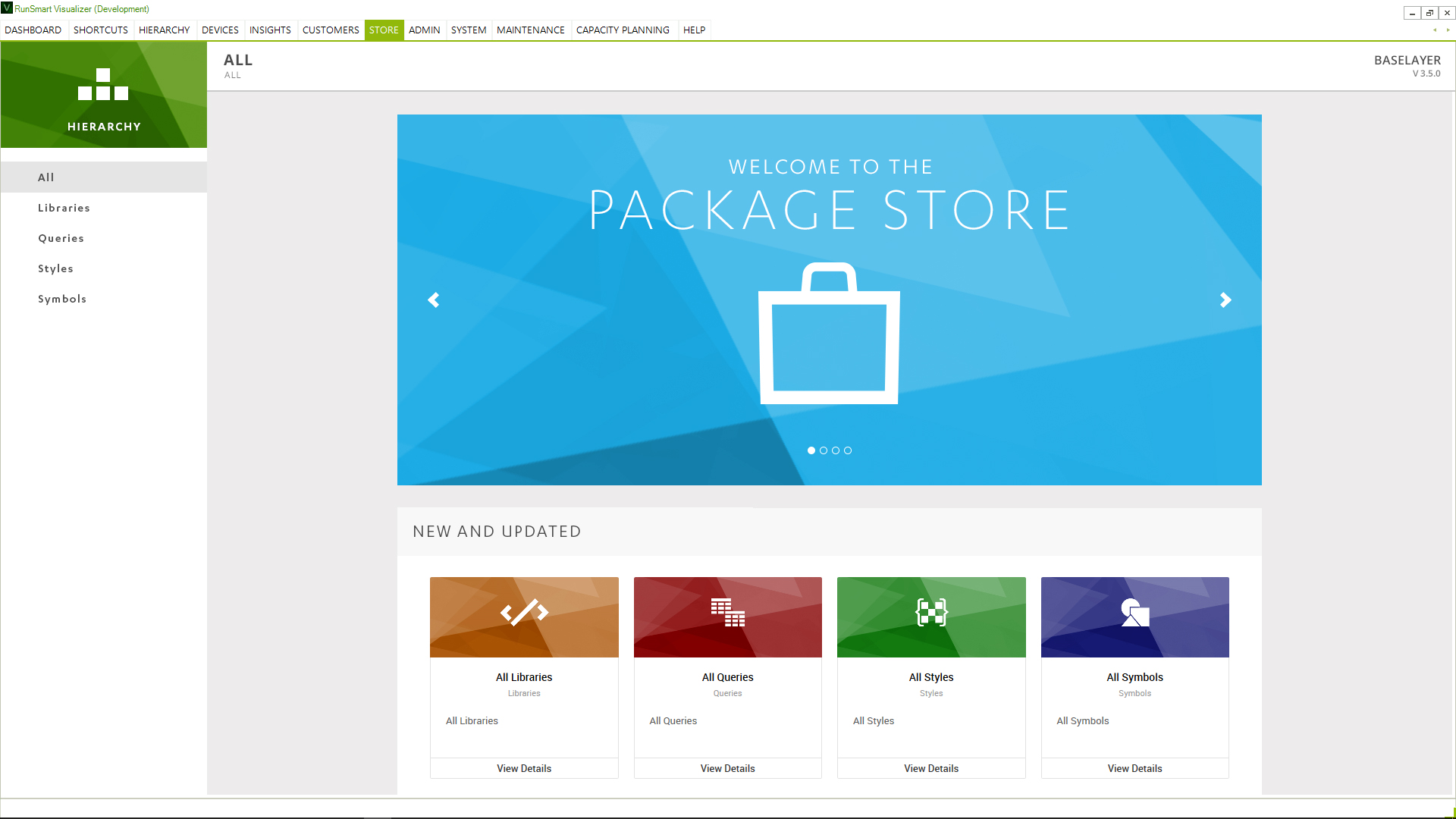Screen dimensions: 1456x819
Task: Advance to next banner slide arrow
Action: (1225, 300)
